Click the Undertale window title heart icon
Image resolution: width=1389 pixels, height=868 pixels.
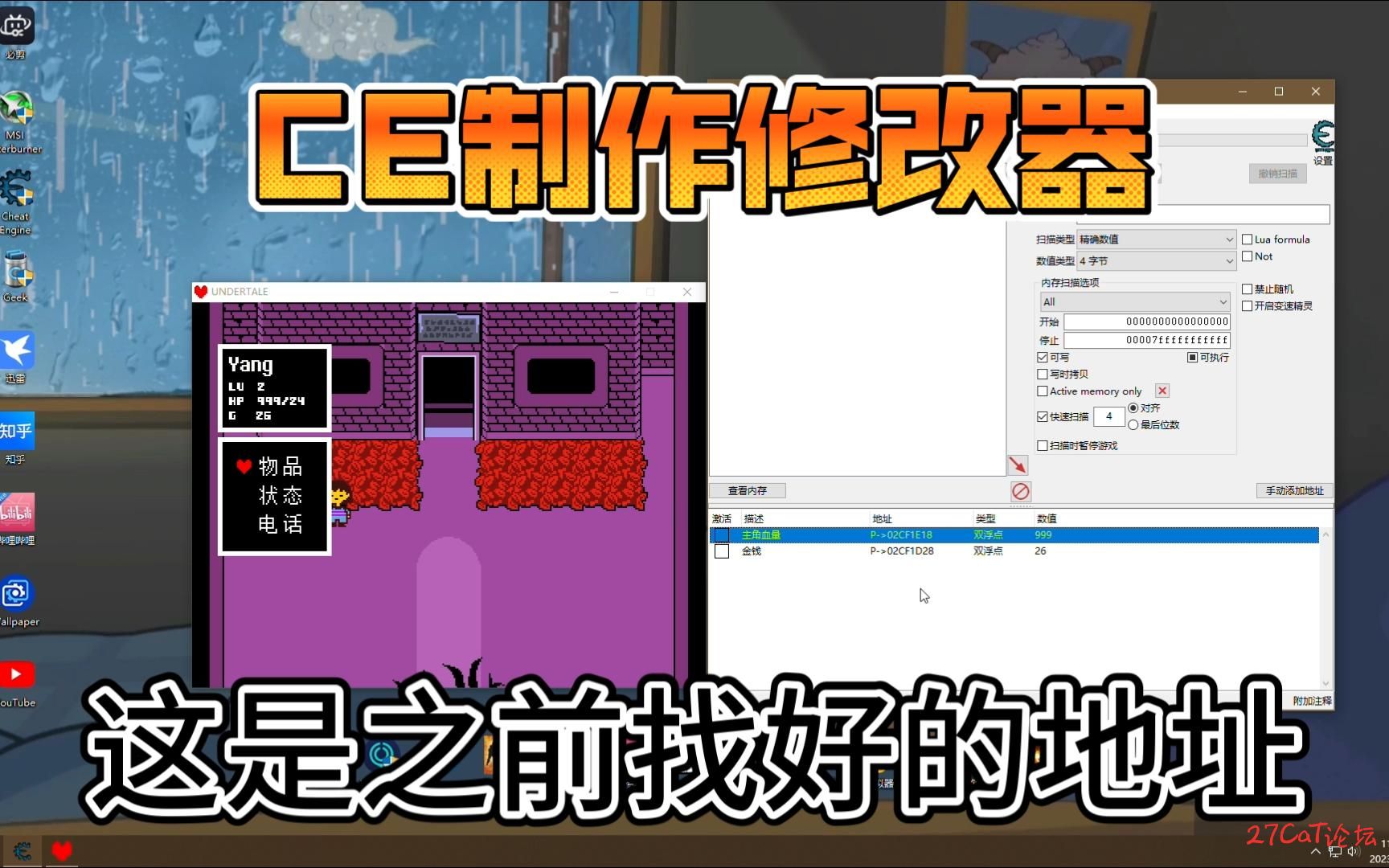pyautogui.click(x=201, y=292)
